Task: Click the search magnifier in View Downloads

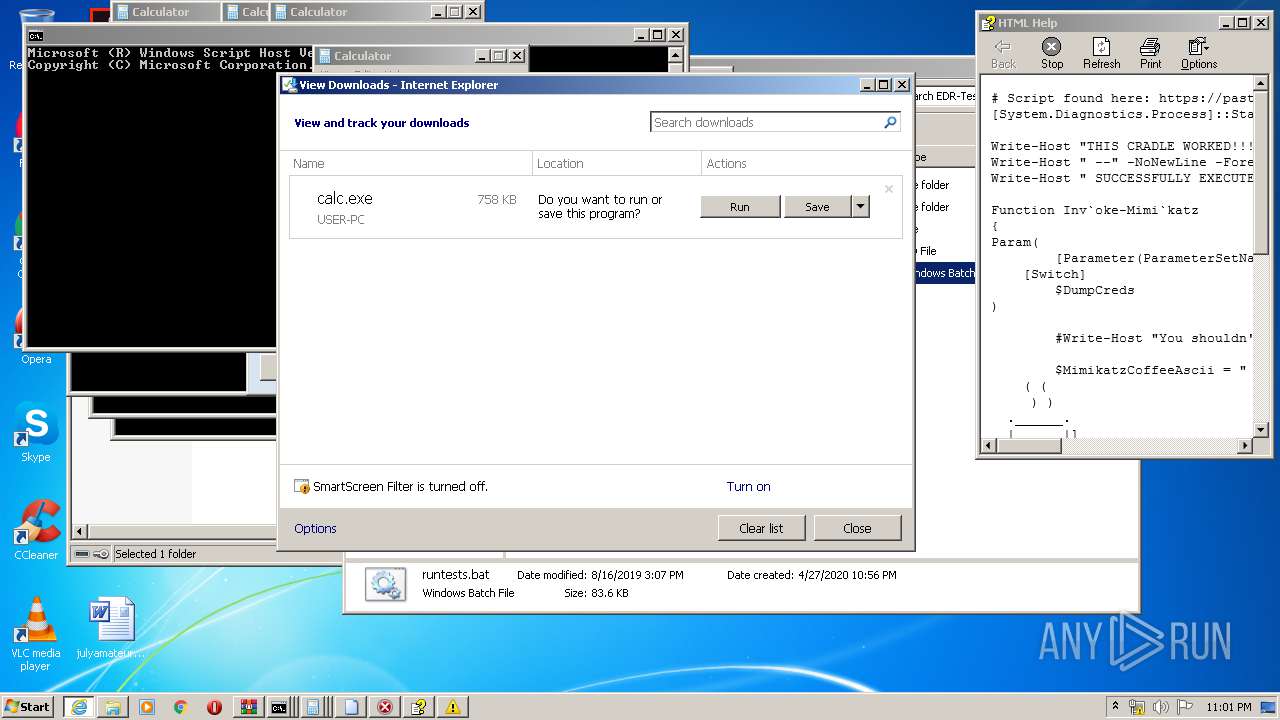Action: [x=890, y=122]
